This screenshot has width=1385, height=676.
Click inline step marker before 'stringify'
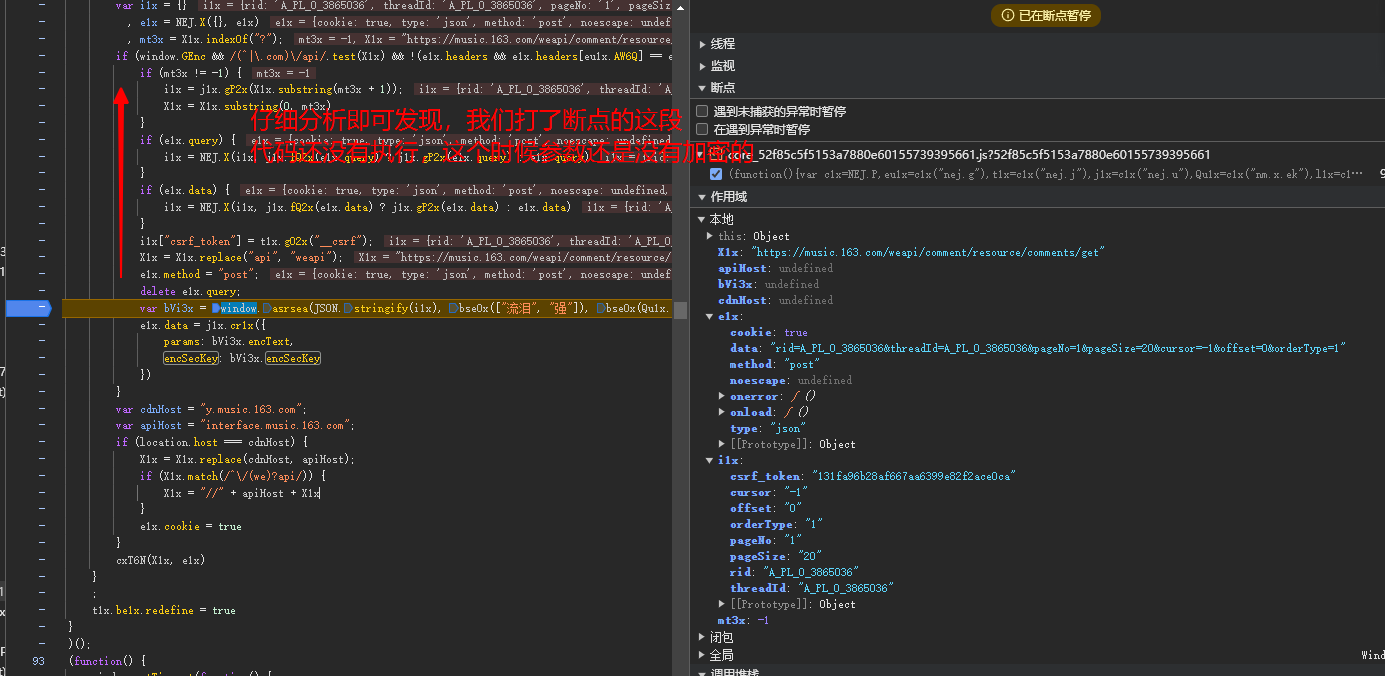pyautogui.click(x=347, y=308)
